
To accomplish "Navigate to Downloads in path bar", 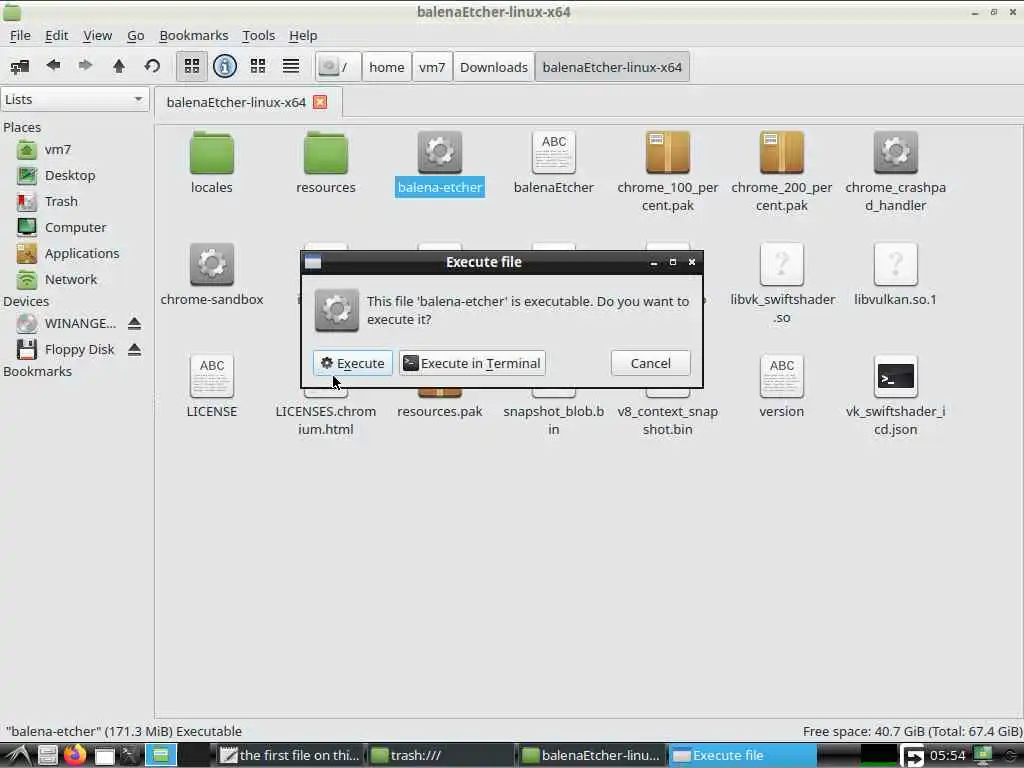I will click(x=494, y=67).
